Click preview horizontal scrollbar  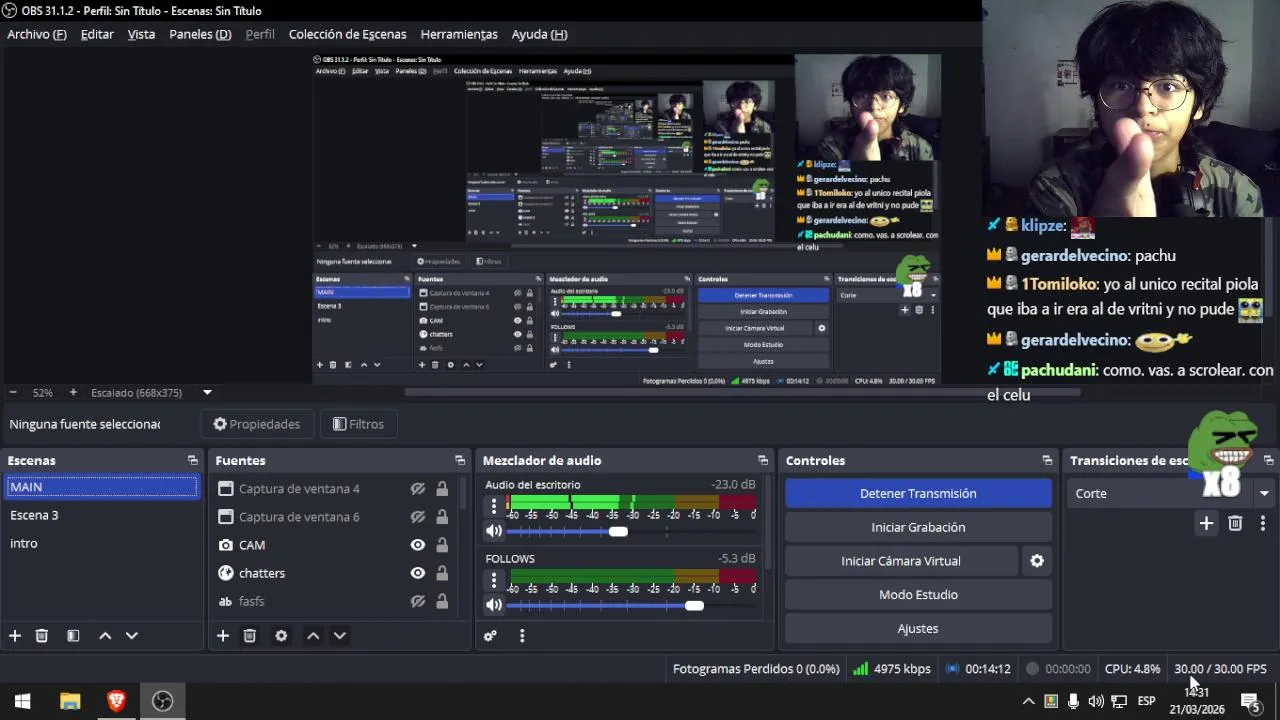click(742, 393)
